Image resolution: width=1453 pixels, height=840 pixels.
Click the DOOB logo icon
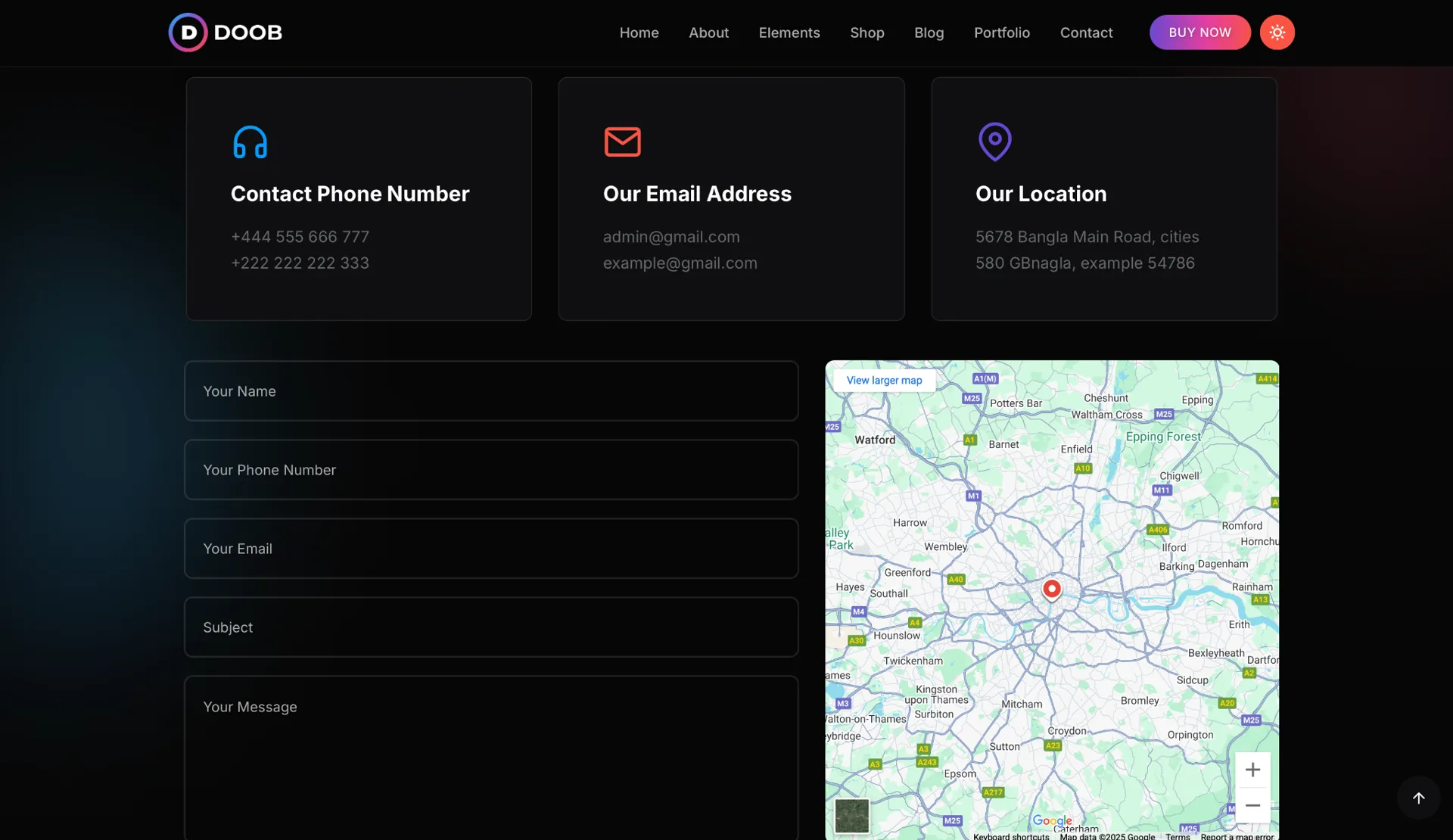click(188, 33)
